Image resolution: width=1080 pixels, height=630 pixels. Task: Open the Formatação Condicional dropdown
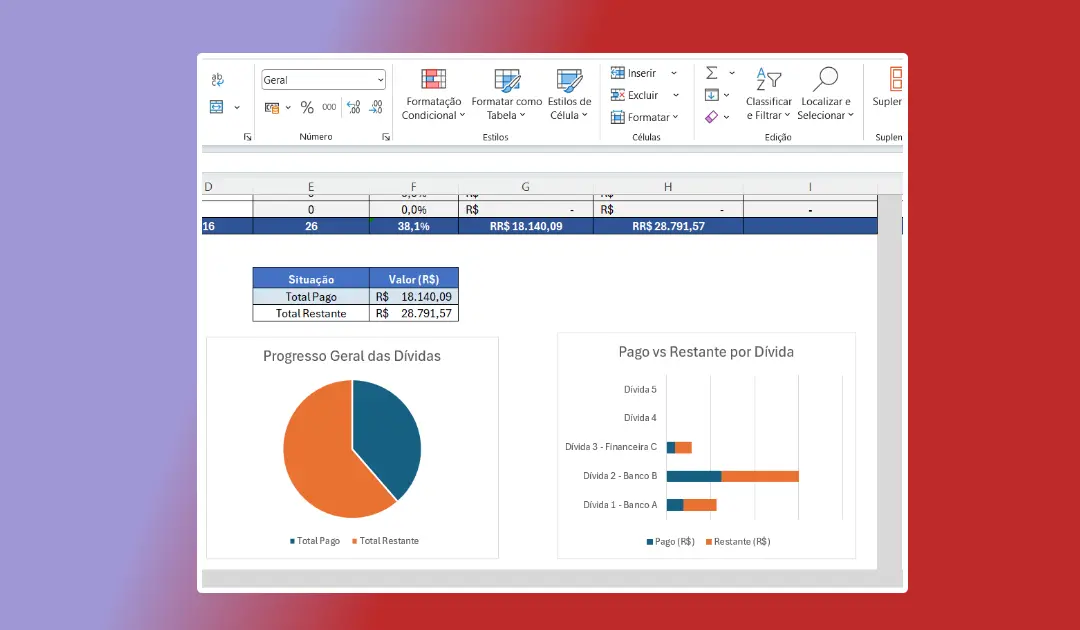pos(433,95)
